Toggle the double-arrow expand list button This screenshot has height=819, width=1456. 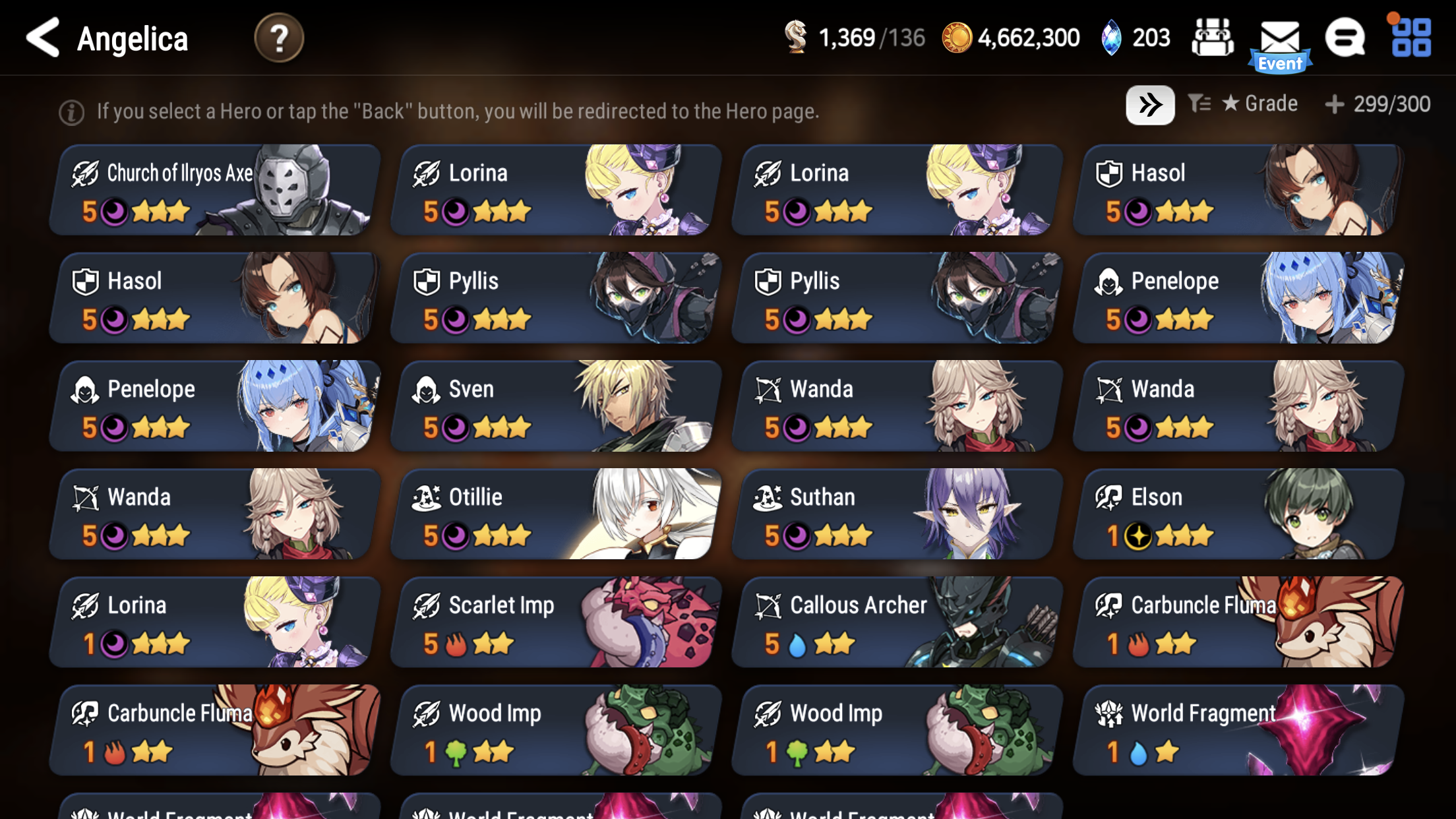pyautogui.click(x=1149, y=105)
